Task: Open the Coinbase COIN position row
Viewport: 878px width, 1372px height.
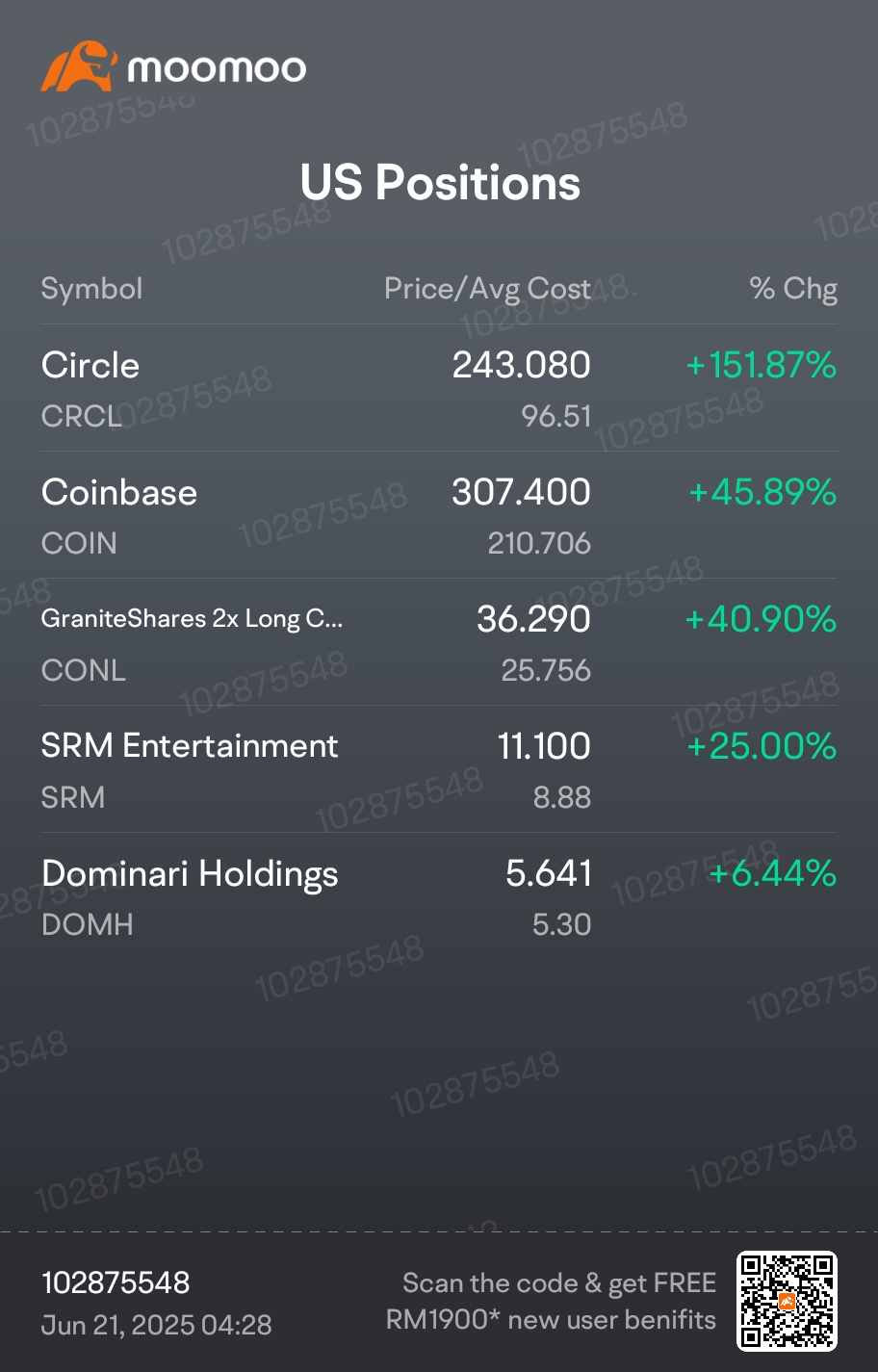Action: coord(439,515)
